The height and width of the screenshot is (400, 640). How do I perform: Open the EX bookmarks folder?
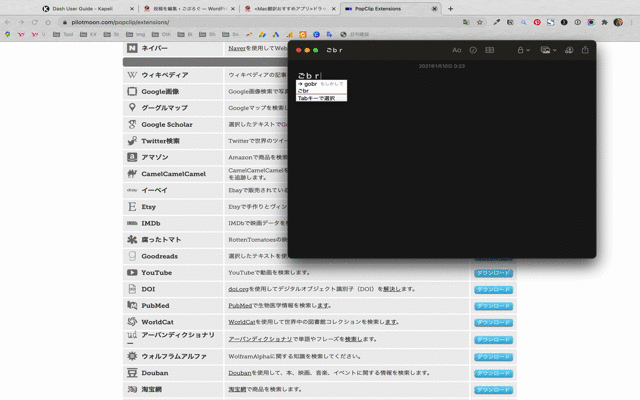click(x=89, y=34)
